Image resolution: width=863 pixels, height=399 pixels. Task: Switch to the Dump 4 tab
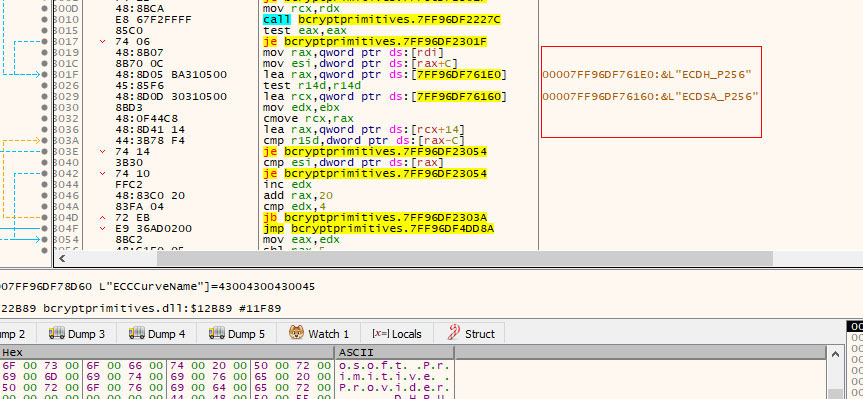157,334
